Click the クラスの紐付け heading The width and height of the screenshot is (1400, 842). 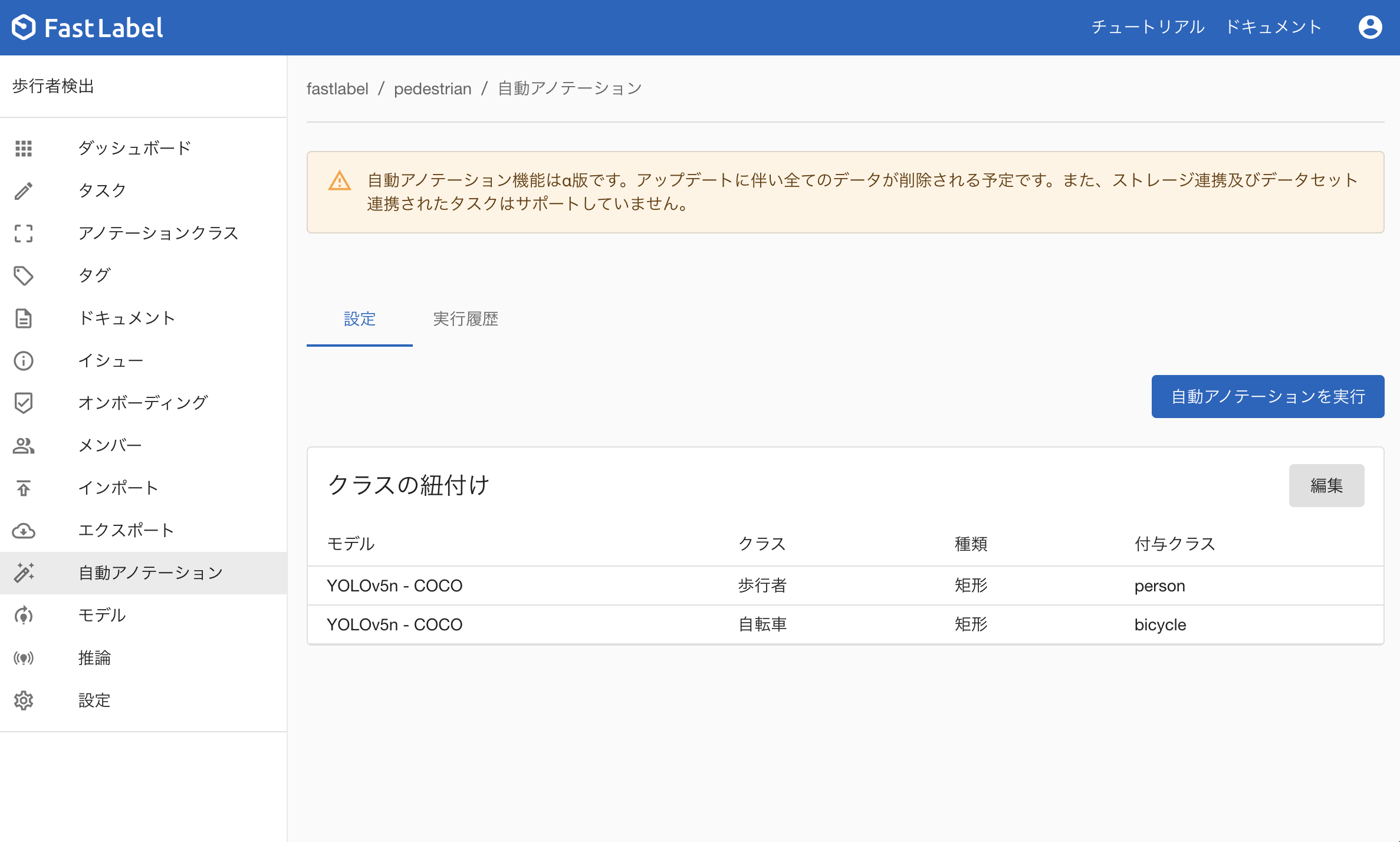tap(409, 485)
